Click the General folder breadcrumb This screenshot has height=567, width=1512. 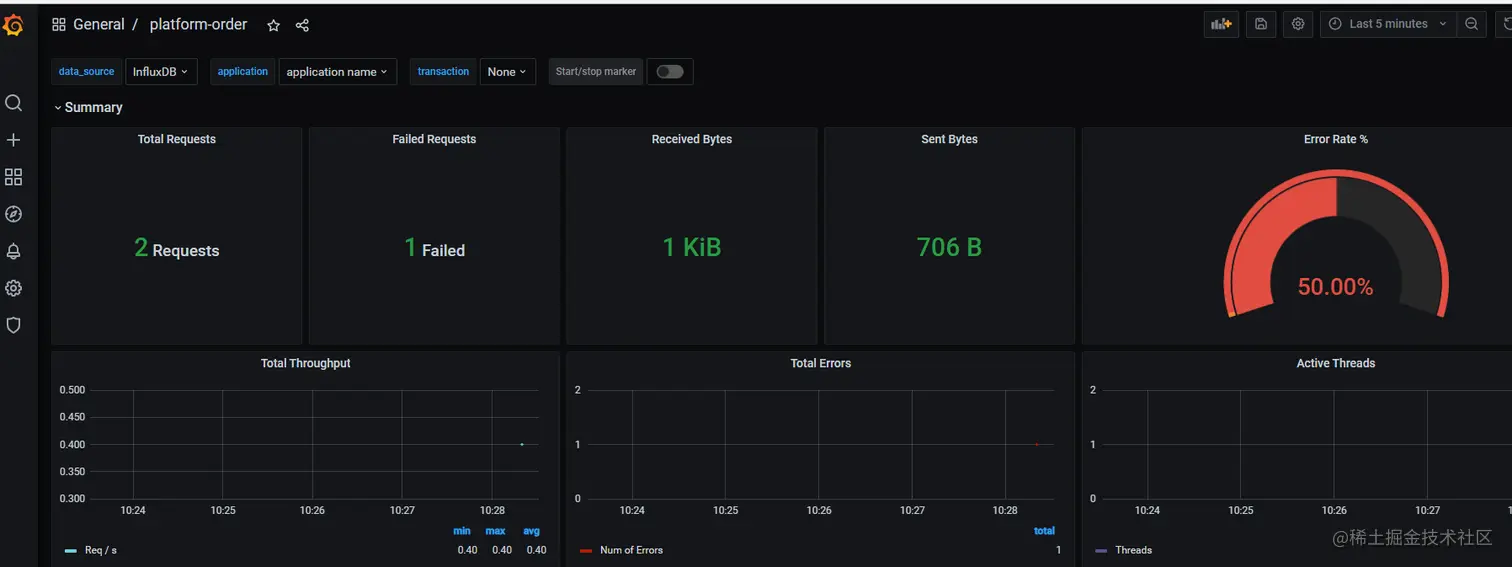coord(99,25)
